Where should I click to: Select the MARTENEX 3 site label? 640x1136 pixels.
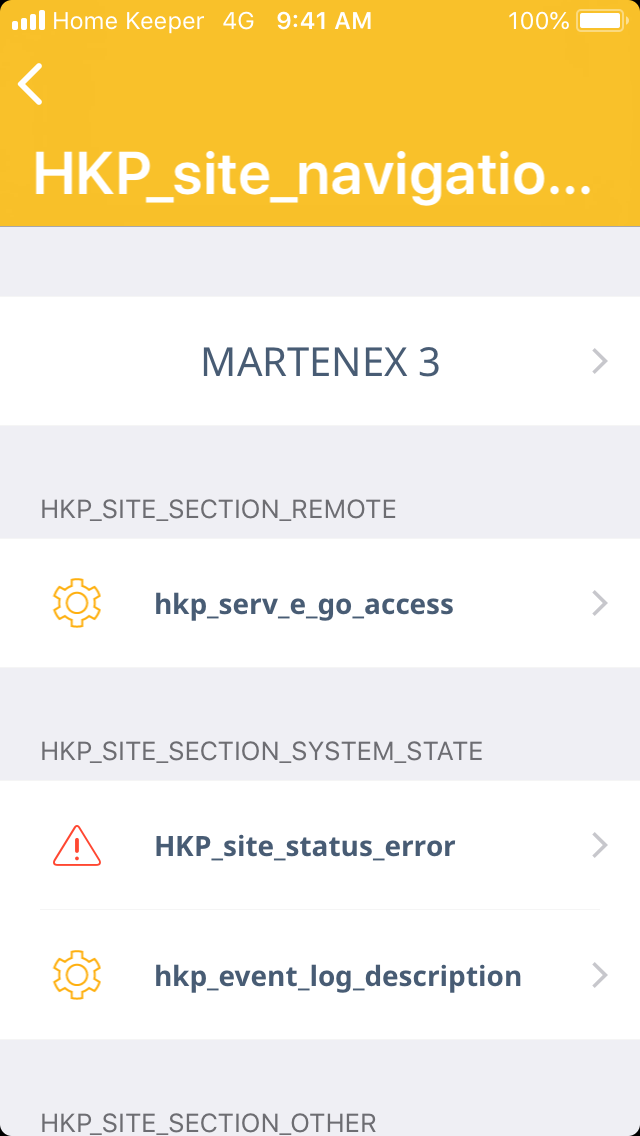click(x=320, y=361)
